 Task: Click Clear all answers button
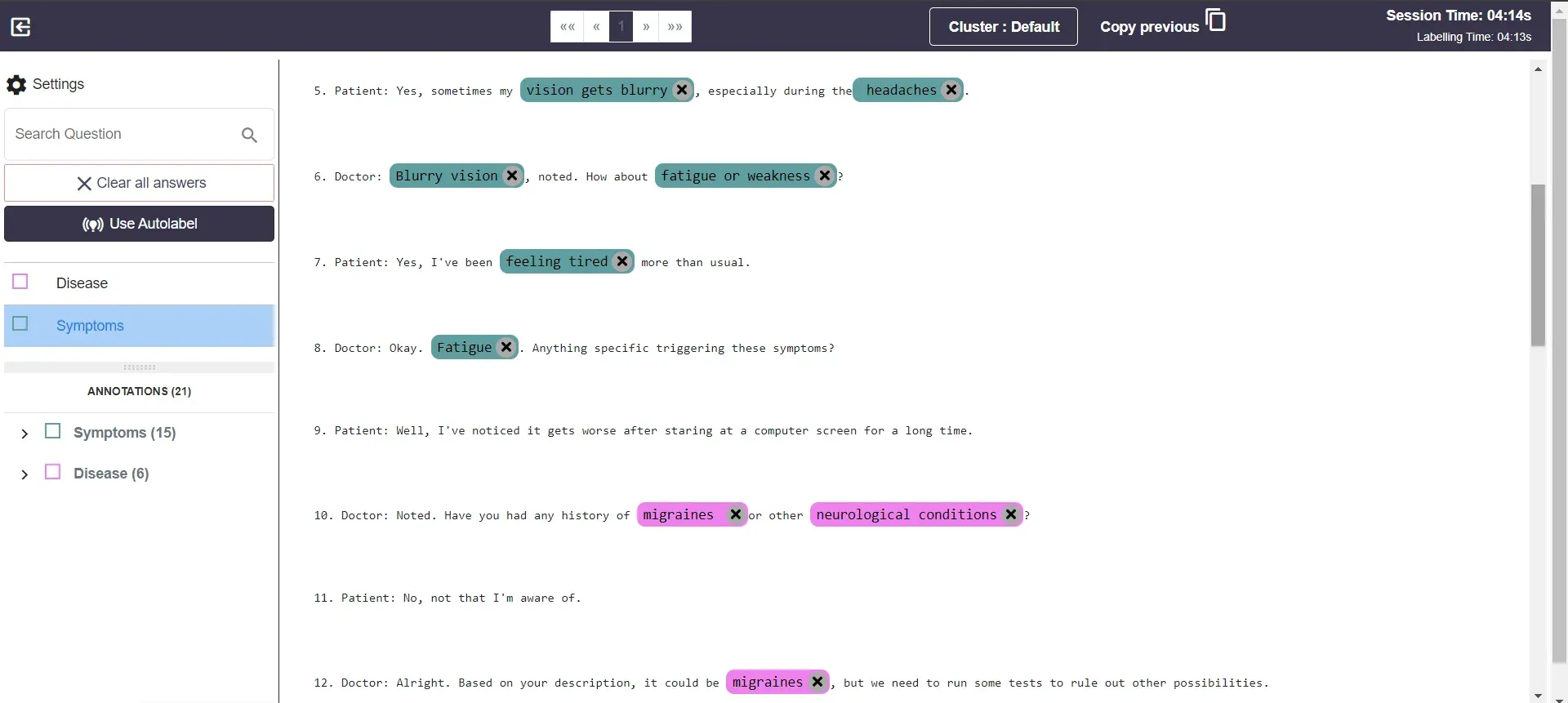139,183
